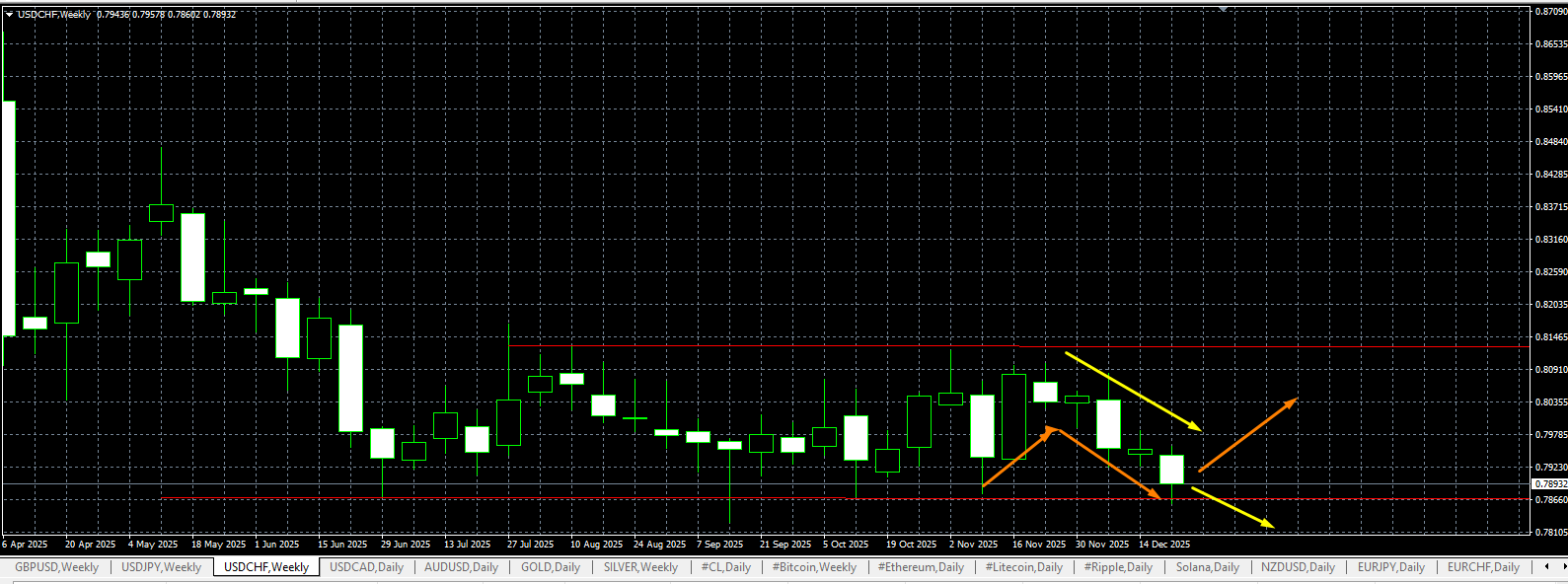The height and width of the screenshot is (584, 1568).
Task: Show the GOLD,Daily chart
Action: coord(551,567)
